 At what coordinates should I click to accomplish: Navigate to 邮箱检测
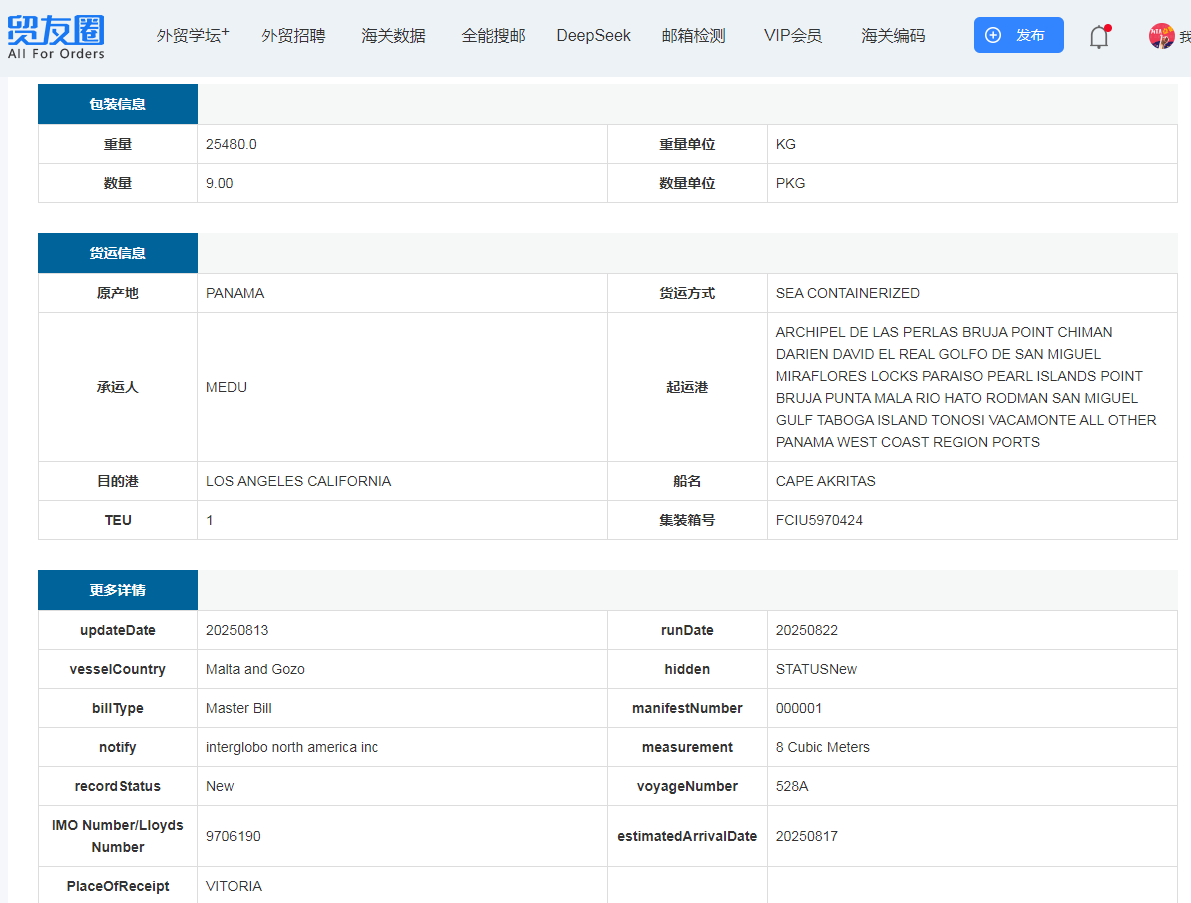pos(693,36)
